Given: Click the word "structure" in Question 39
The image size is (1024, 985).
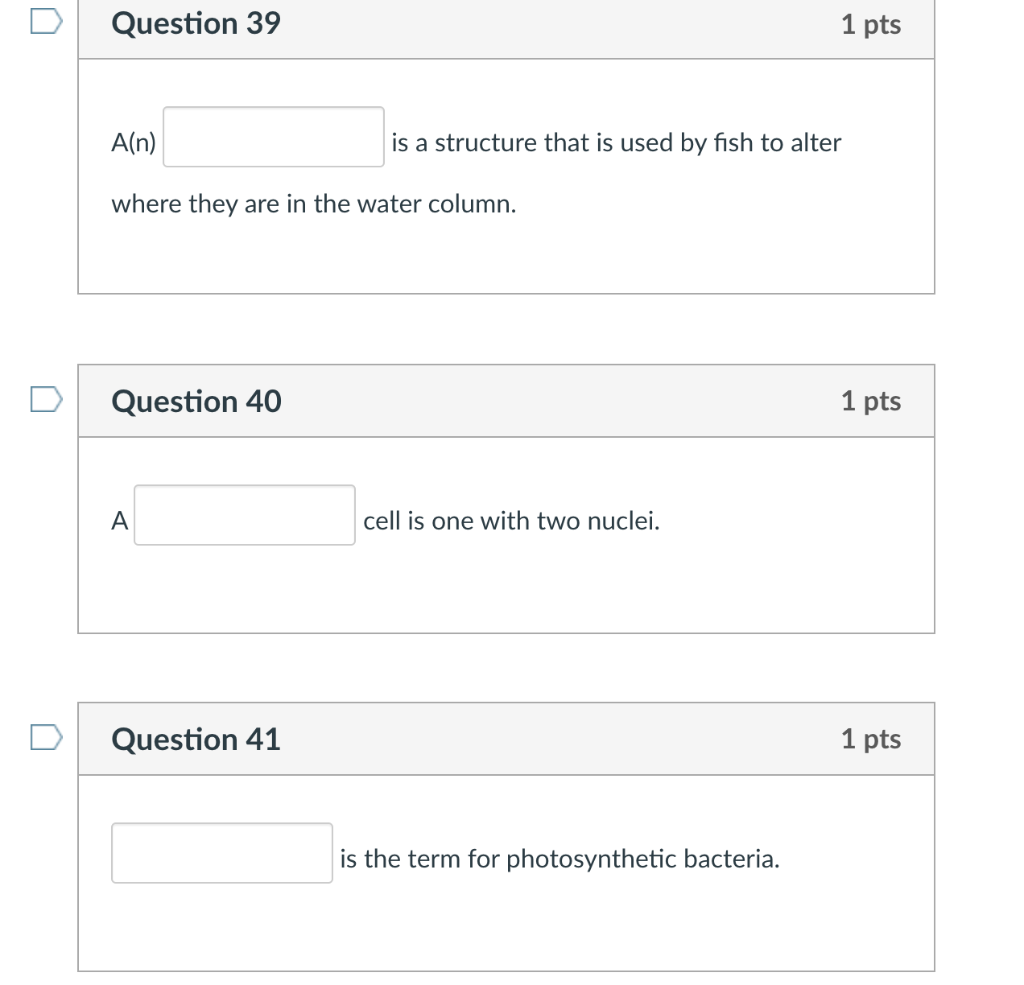Looking at the screenshot, I should 485,143.
